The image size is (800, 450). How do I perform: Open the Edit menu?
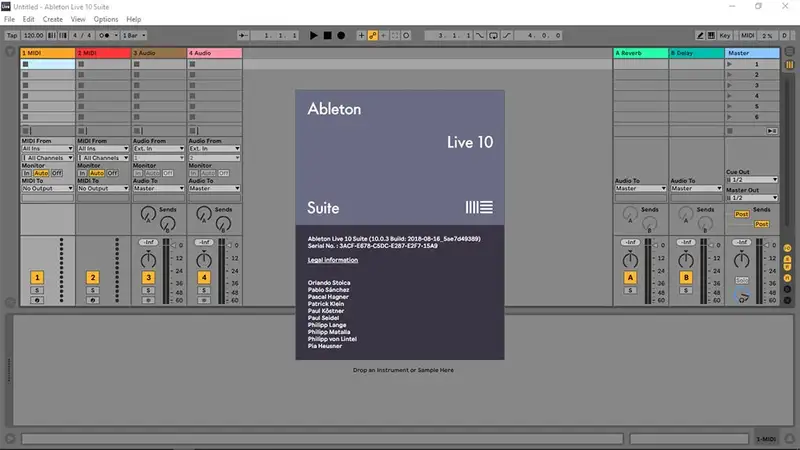(29, 19)
